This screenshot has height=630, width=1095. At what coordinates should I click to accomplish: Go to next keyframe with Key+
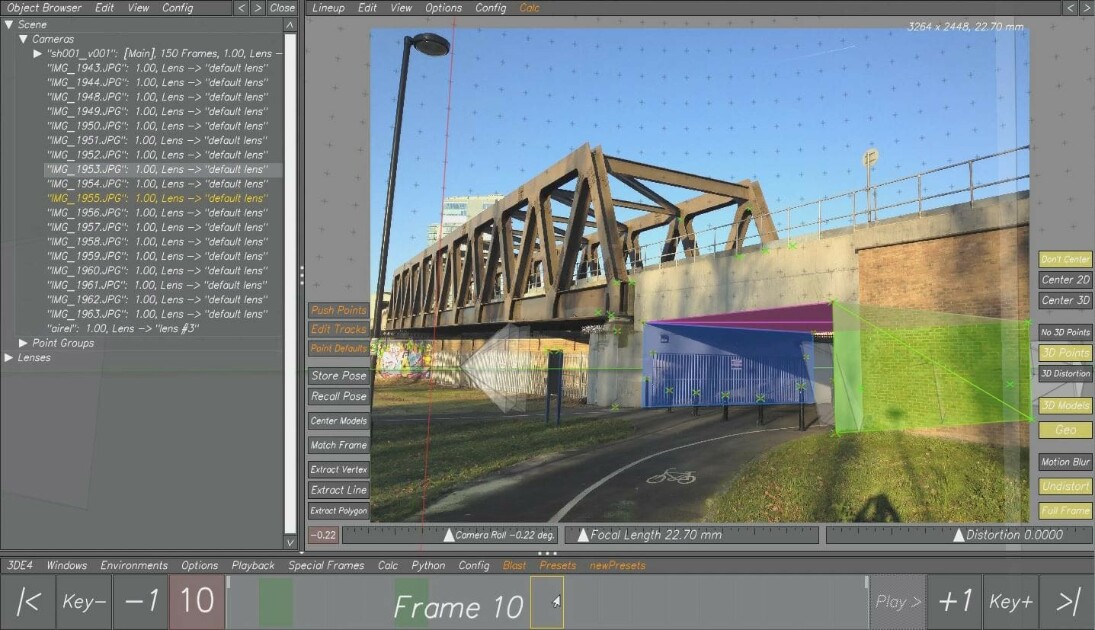pyautogui.click(x=1011, y=601)
